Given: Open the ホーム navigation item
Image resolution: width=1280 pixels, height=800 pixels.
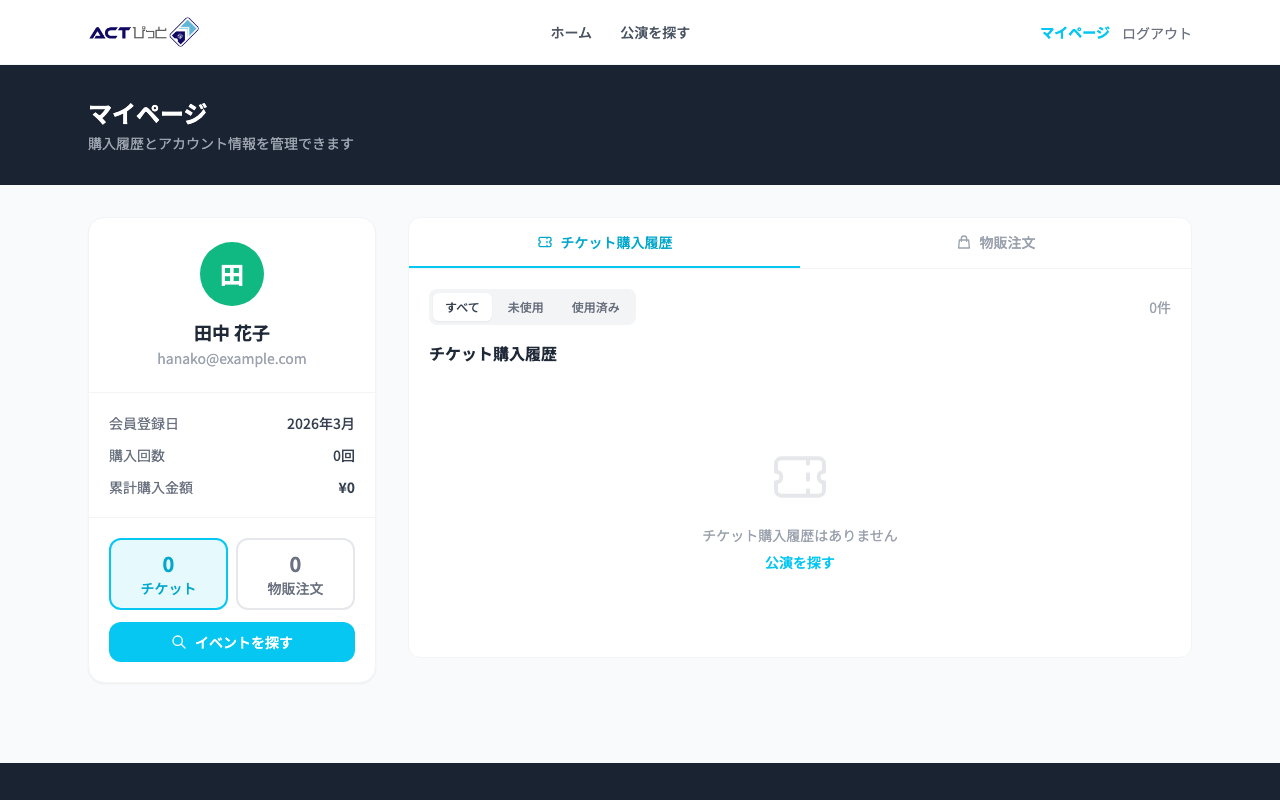Looking at the screenshot, I should coord(570,32).
